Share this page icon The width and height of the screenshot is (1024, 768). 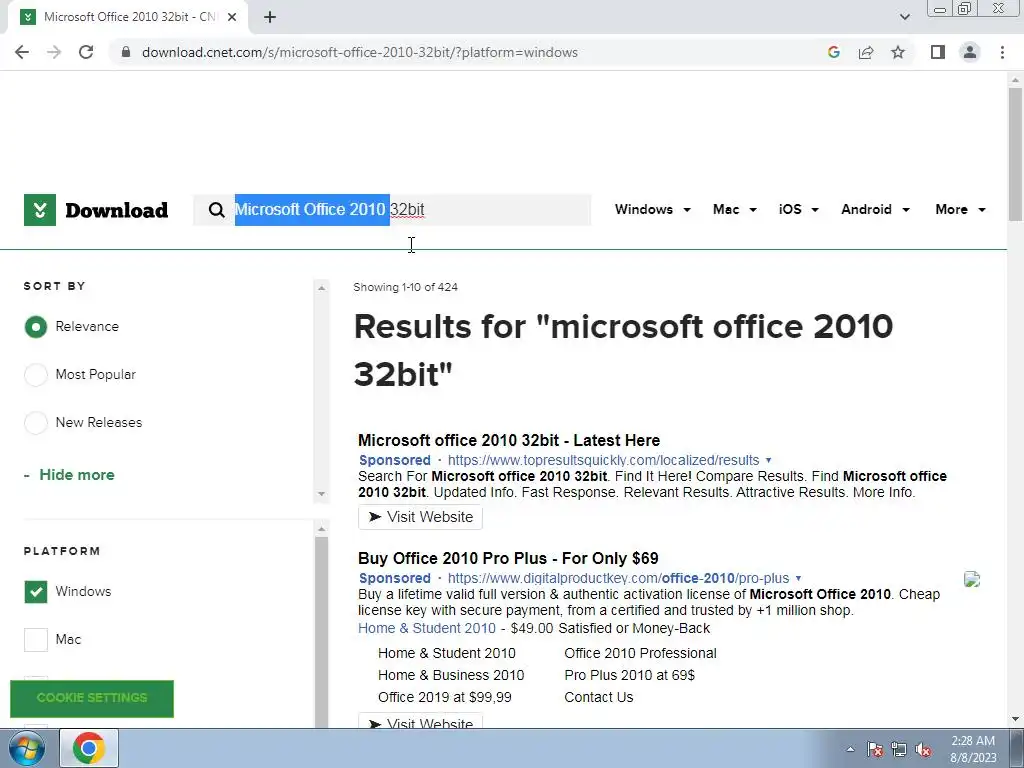[x=866, y=52]
